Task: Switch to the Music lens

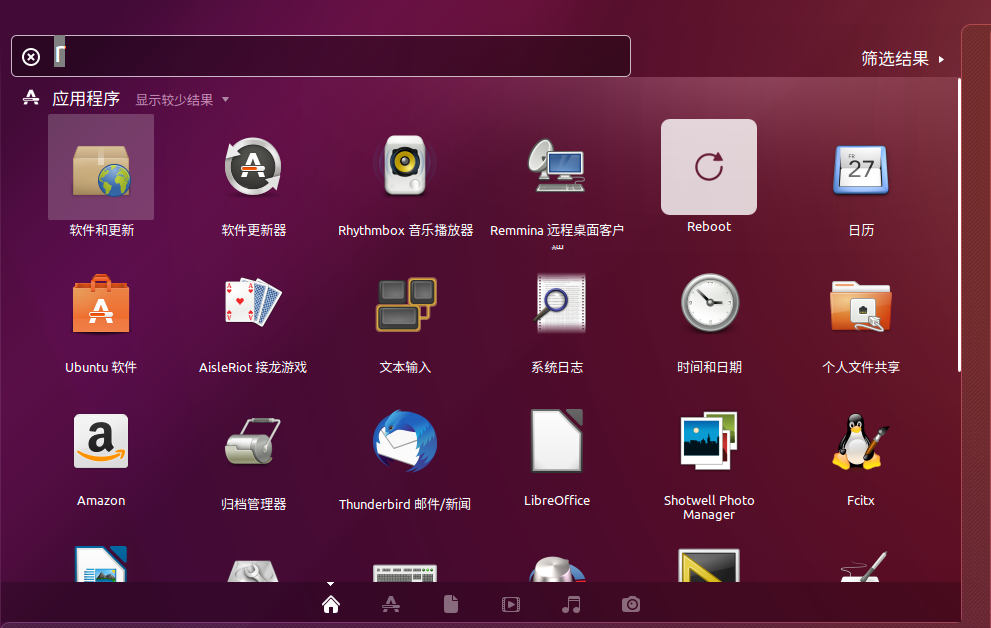Action: point(571,604)
